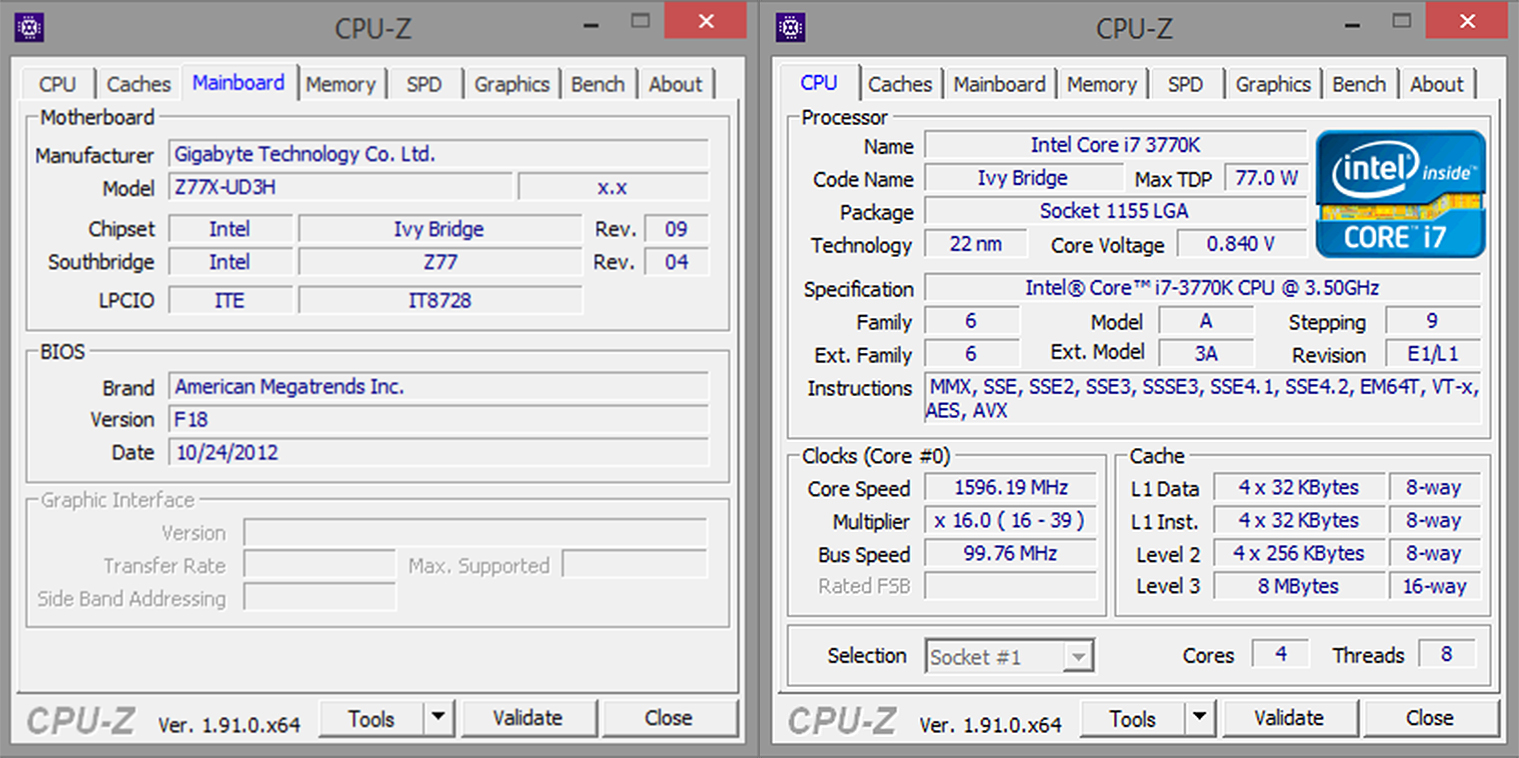Maximize the left CPU-Z window
Viewport: 1519px width, 758px height.
click(640, 20)
